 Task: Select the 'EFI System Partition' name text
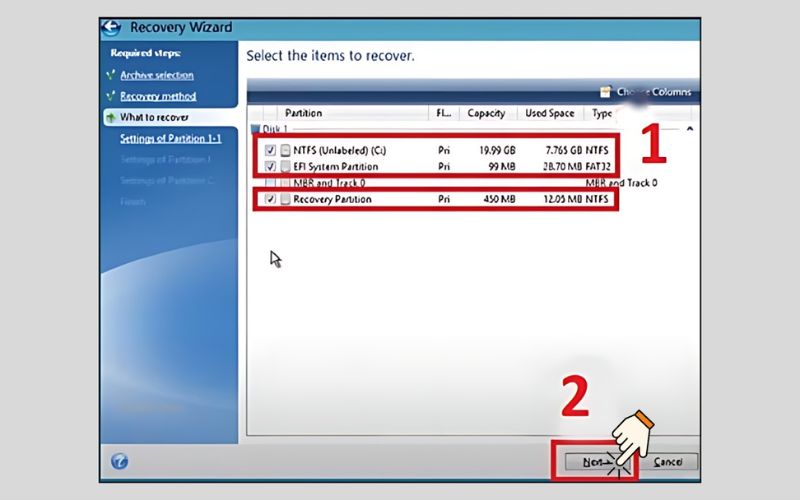pyautogui.click(x=336, y=166)
